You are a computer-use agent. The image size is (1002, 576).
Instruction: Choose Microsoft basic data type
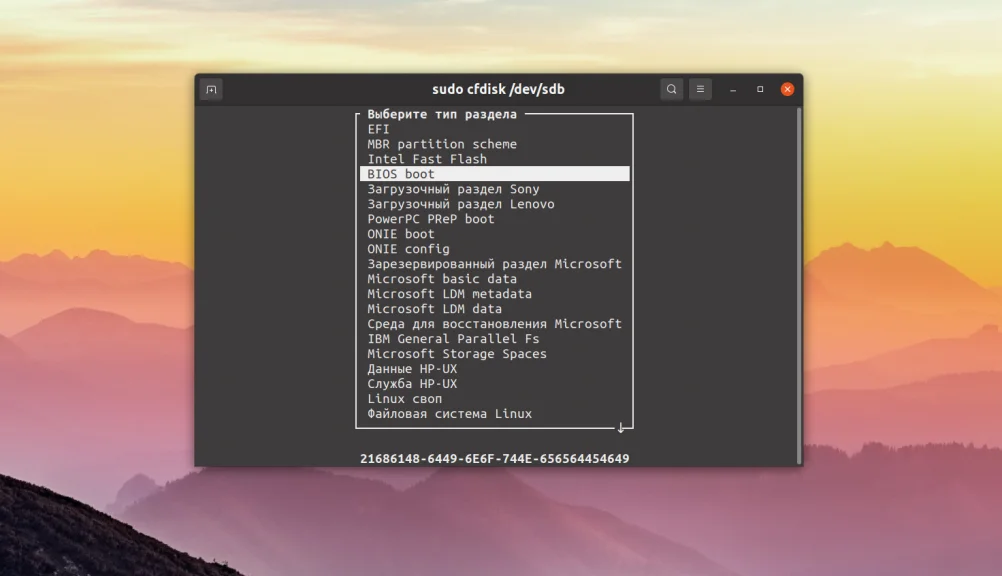click(x=440, y=278)
